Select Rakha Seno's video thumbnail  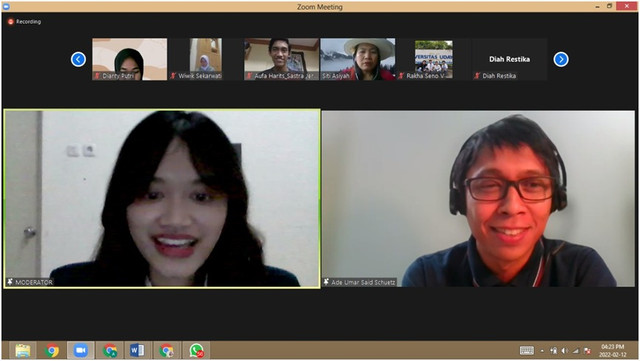[x=433, y=59]
